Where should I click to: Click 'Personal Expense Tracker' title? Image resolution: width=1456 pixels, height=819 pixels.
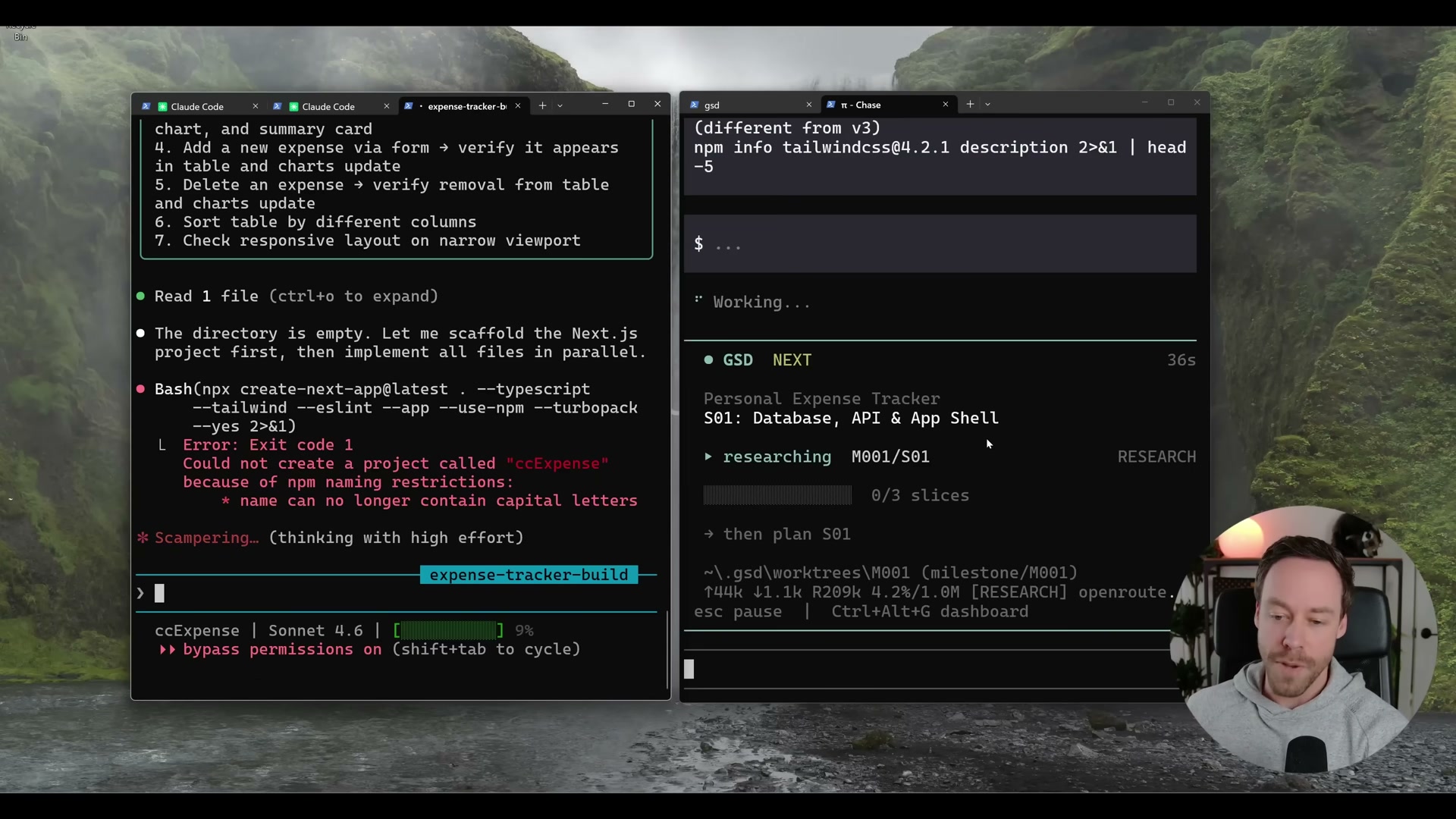point(821,399)
